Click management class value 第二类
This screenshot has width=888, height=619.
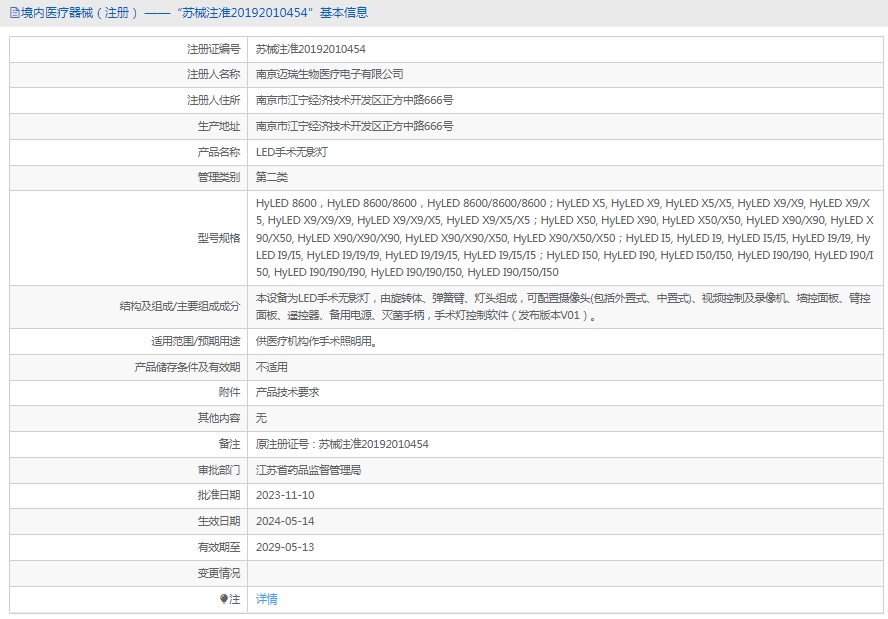[x=271, y=177]
